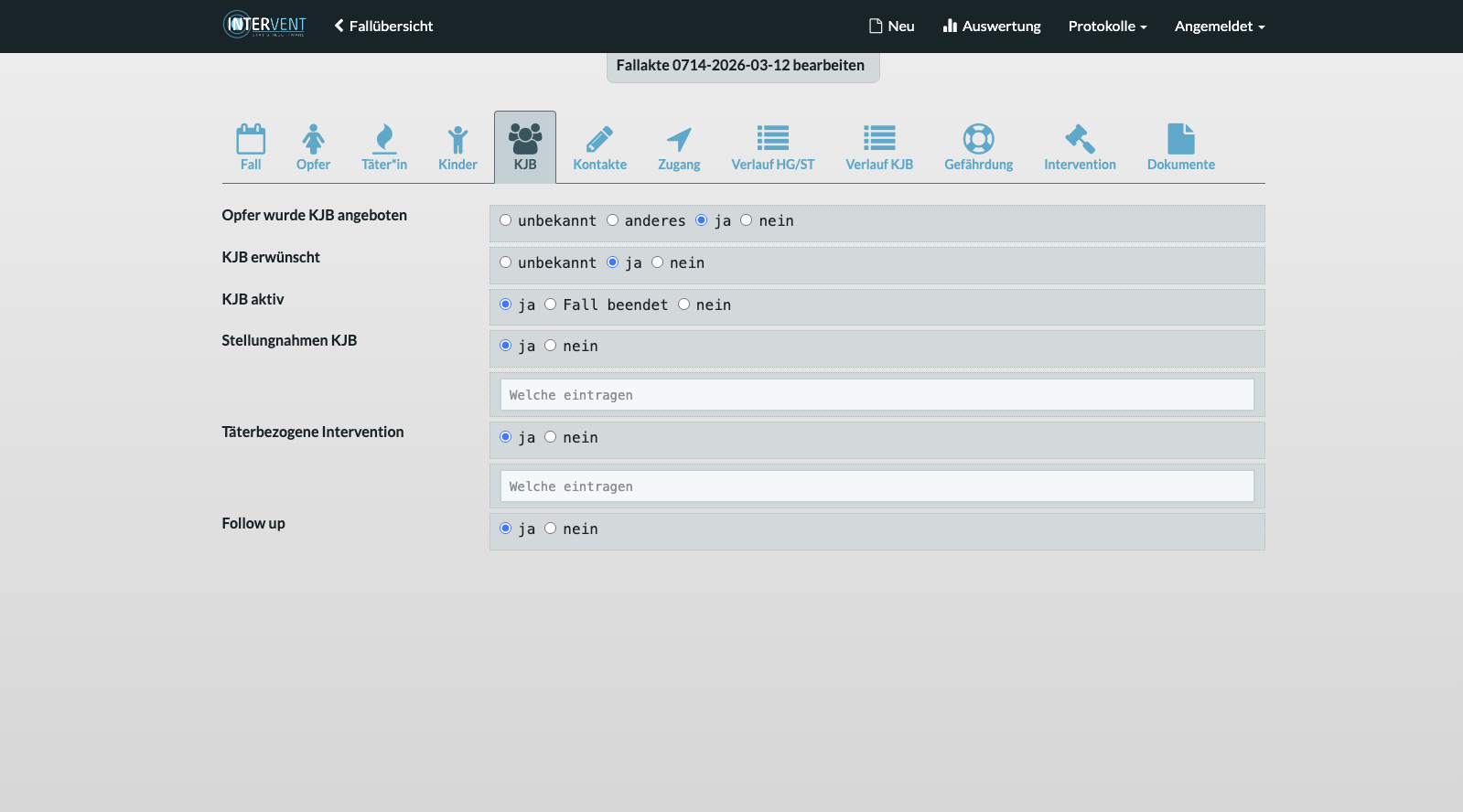Choose 'Fall beendet' for KJB aktiv
The height and width of the screenshot is (812, 1463).
click(x=551, y=304)
